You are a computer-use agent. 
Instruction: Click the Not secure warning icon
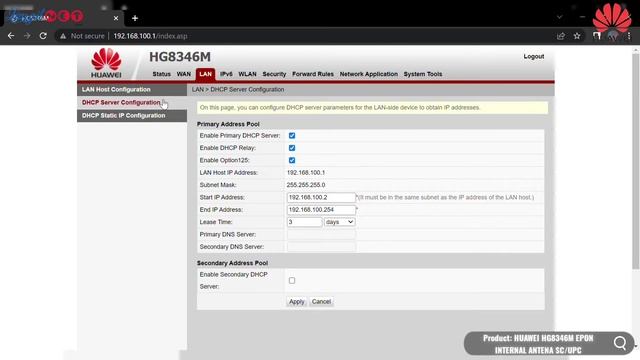click(63, 36)
